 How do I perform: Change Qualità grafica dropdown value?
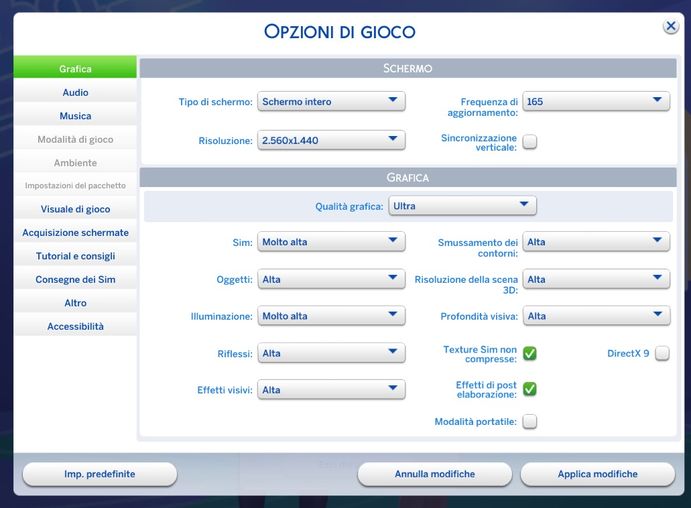click(463, 206)
